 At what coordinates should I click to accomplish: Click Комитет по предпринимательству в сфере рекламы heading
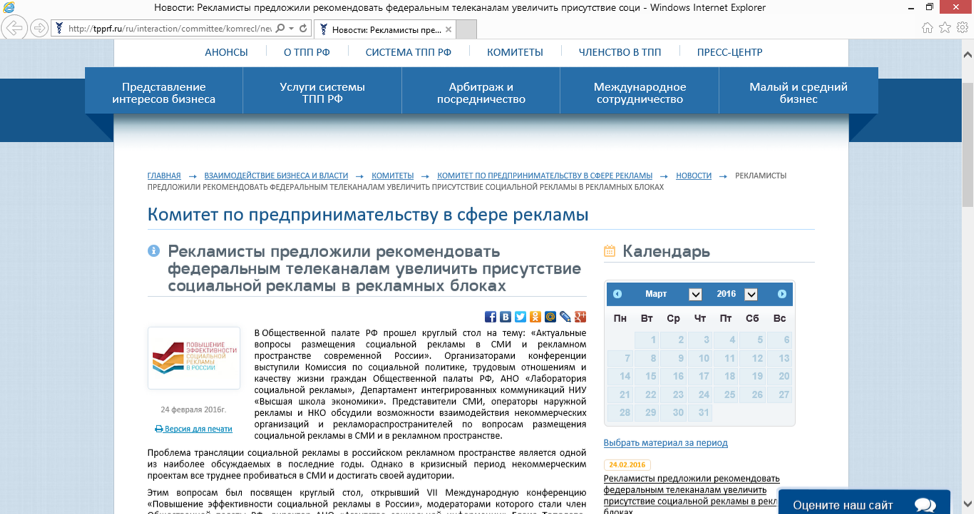coord(368,215)
